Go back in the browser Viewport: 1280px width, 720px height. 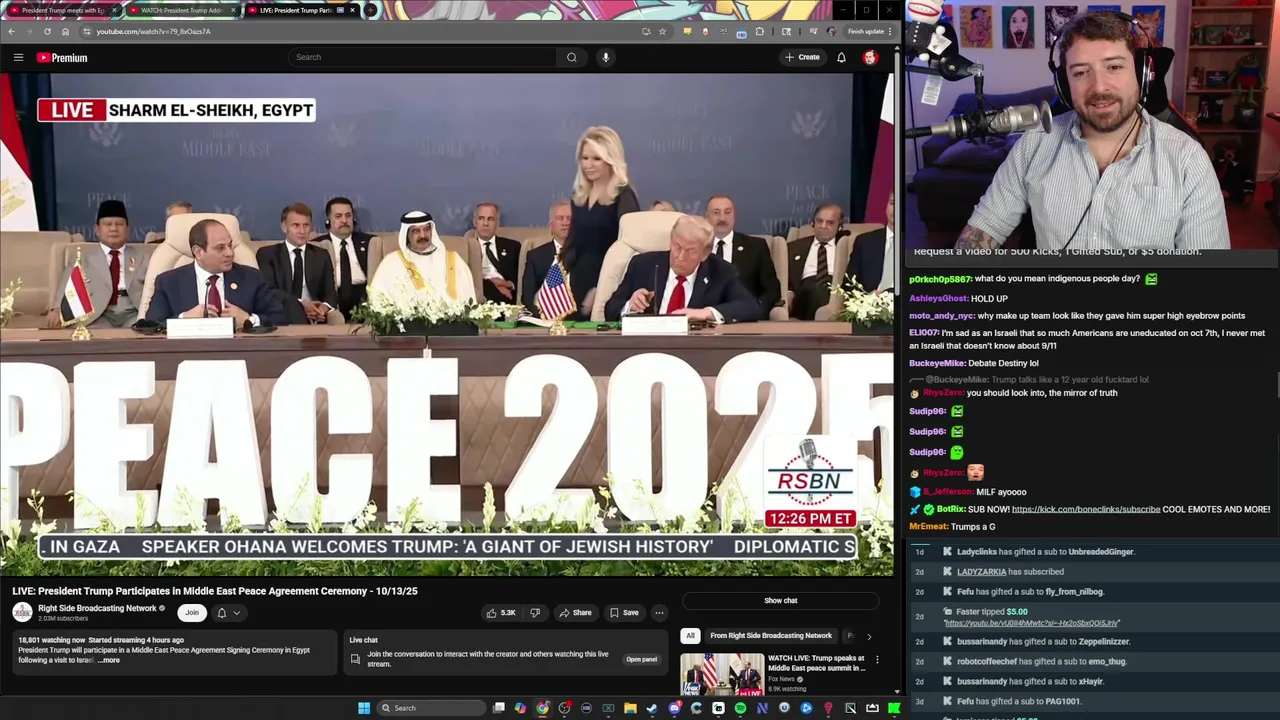point(11,31)
